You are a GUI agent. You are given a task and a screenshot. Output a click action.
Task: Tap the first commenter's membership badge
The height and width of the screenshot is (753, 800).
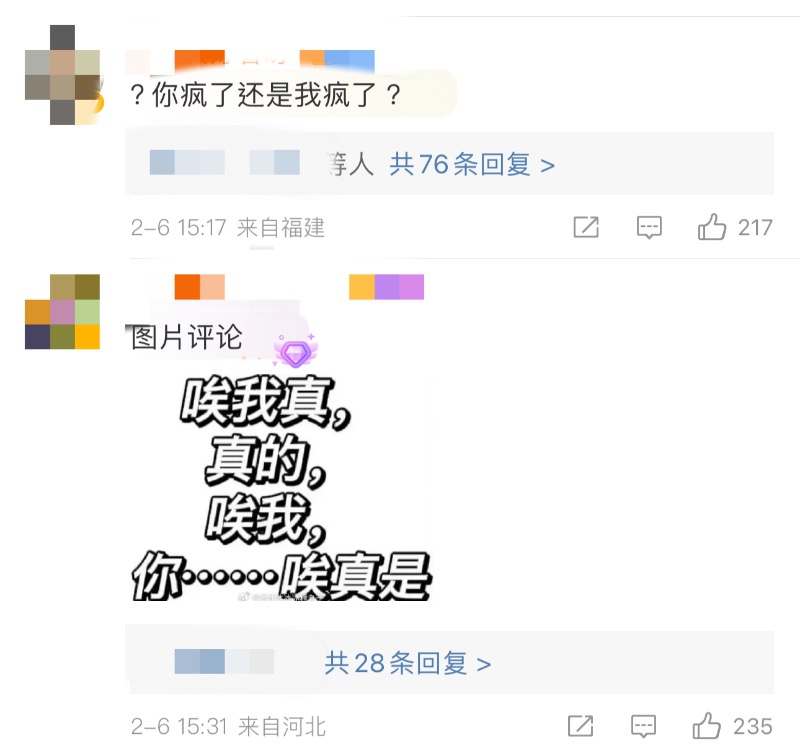click(337, 62)
